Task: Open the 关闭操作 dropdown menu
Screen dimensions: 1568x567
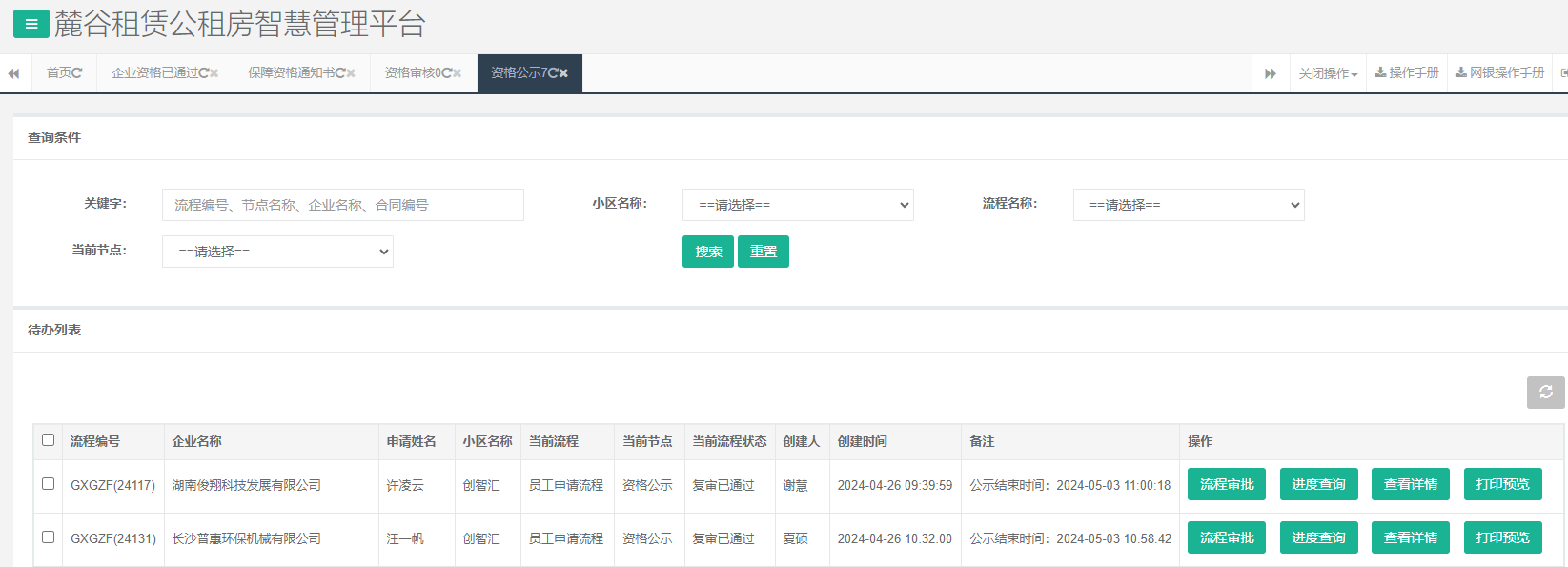Action: [x=1327, y=73]
